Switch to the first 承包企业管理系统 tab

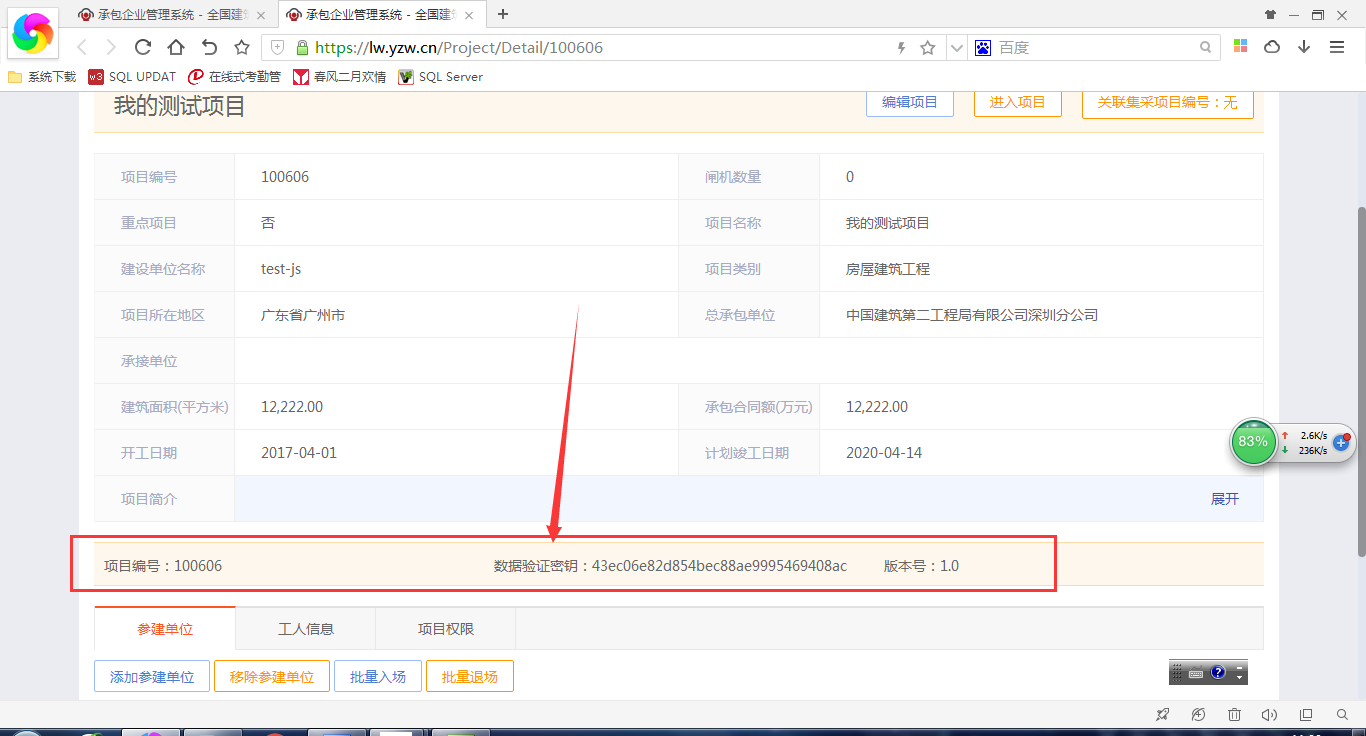(172, 15)
